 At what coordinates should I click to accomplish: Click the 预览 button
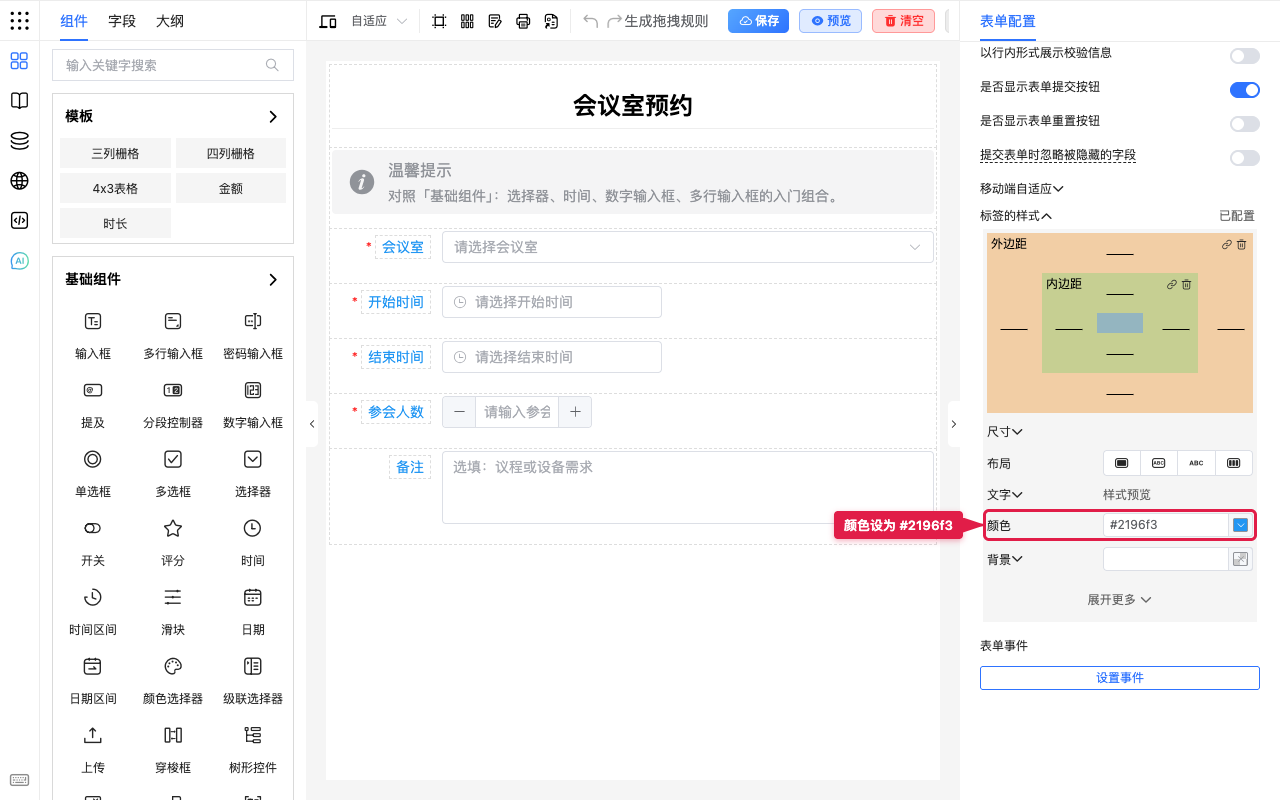(x=830, y=21)
